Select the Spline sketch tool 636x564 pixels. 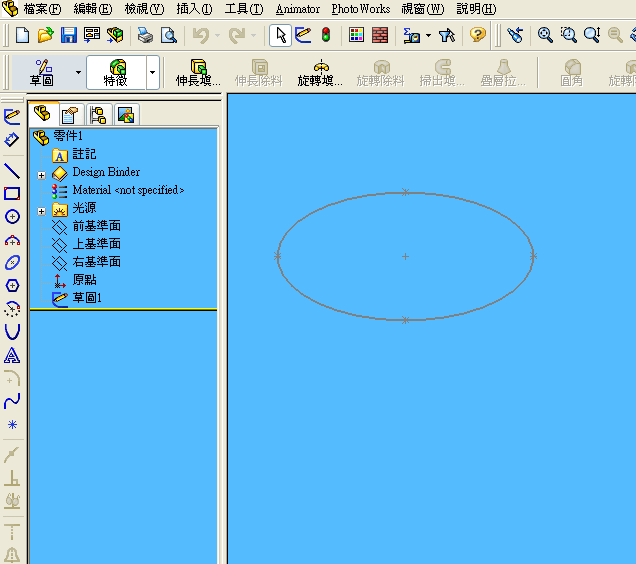[x=12, y=401]
